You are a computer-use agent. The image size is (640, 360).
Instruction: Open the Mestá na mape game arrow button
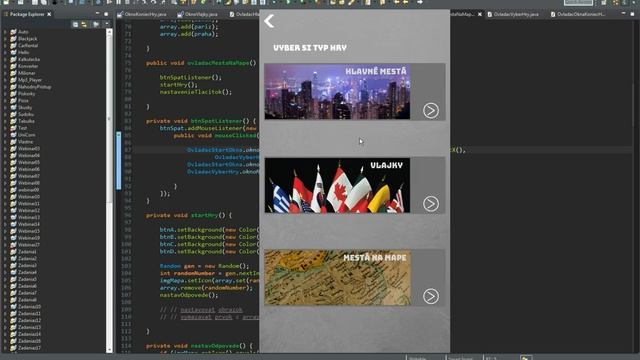click(431, 296)
